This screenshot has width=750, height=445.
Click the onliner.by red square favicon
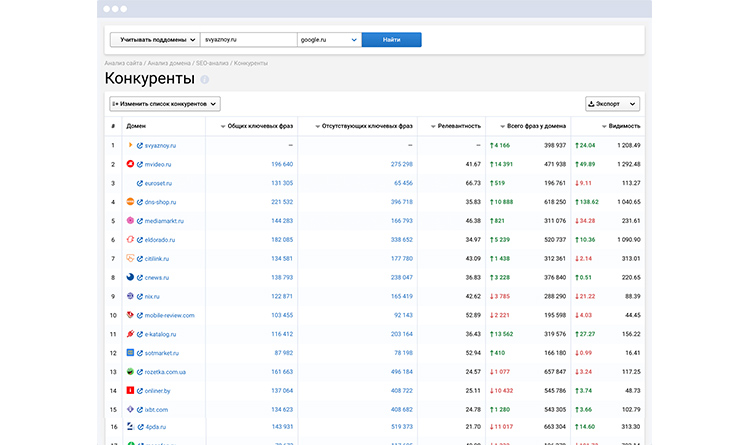coord(130,390)
